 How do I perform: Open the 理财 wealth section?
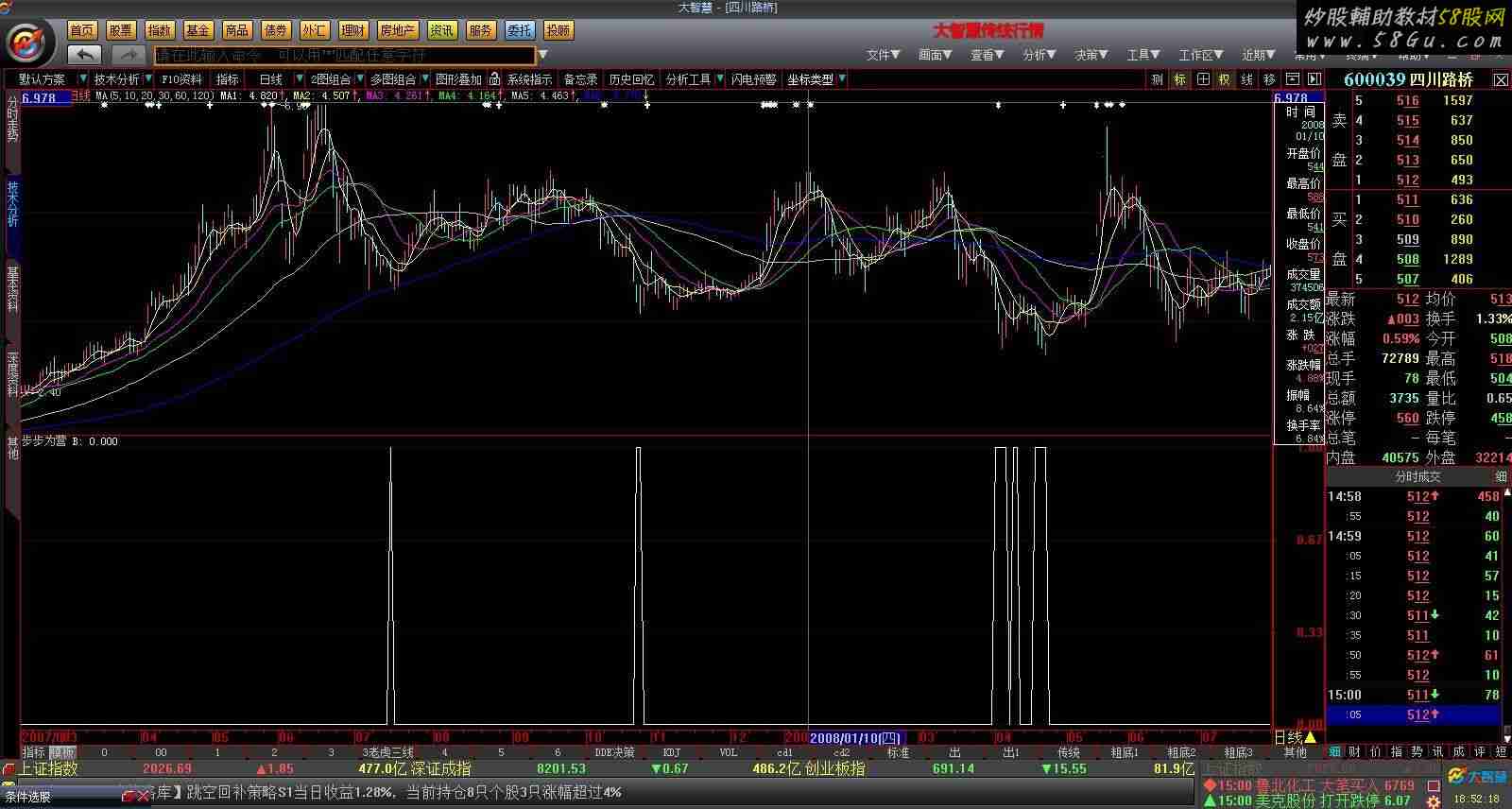coord(353,30)
